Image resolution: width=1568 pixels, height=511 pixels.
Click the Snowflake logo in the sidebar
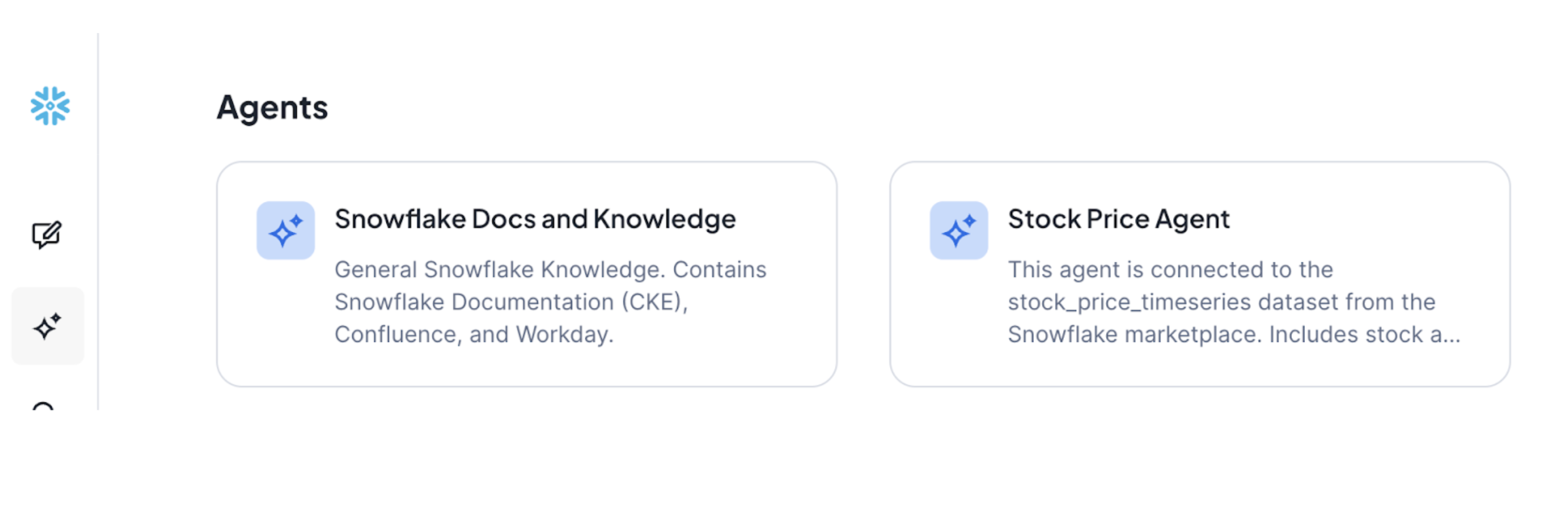pyautogui.click(x=50, y=106)
